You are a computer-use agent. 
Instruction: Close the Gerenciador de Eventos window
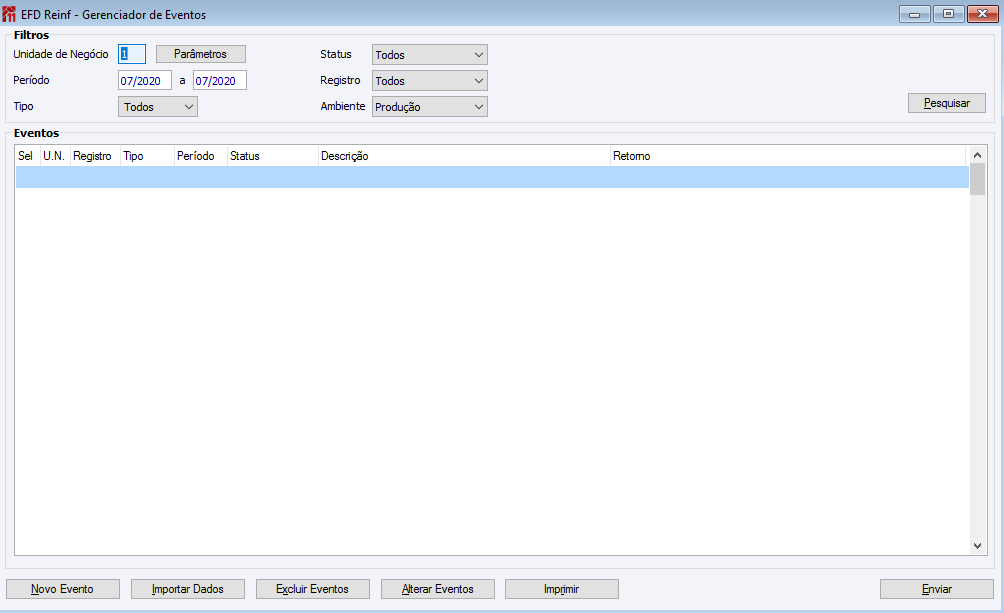(x=982, y=14)
